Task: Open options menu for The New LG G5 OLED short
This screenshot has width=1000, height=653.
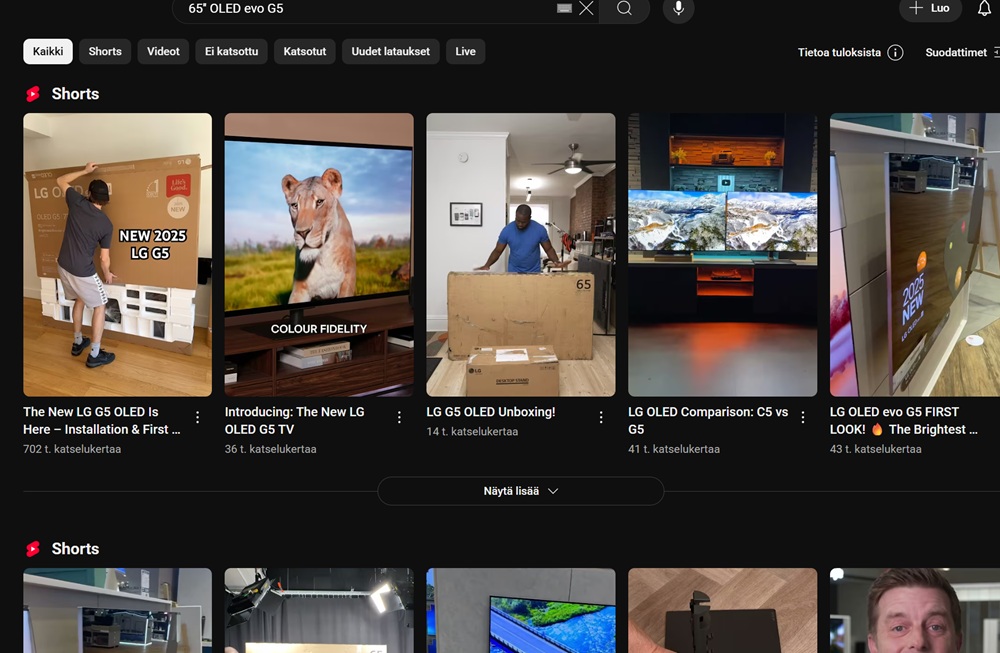Action: point(198,417)
